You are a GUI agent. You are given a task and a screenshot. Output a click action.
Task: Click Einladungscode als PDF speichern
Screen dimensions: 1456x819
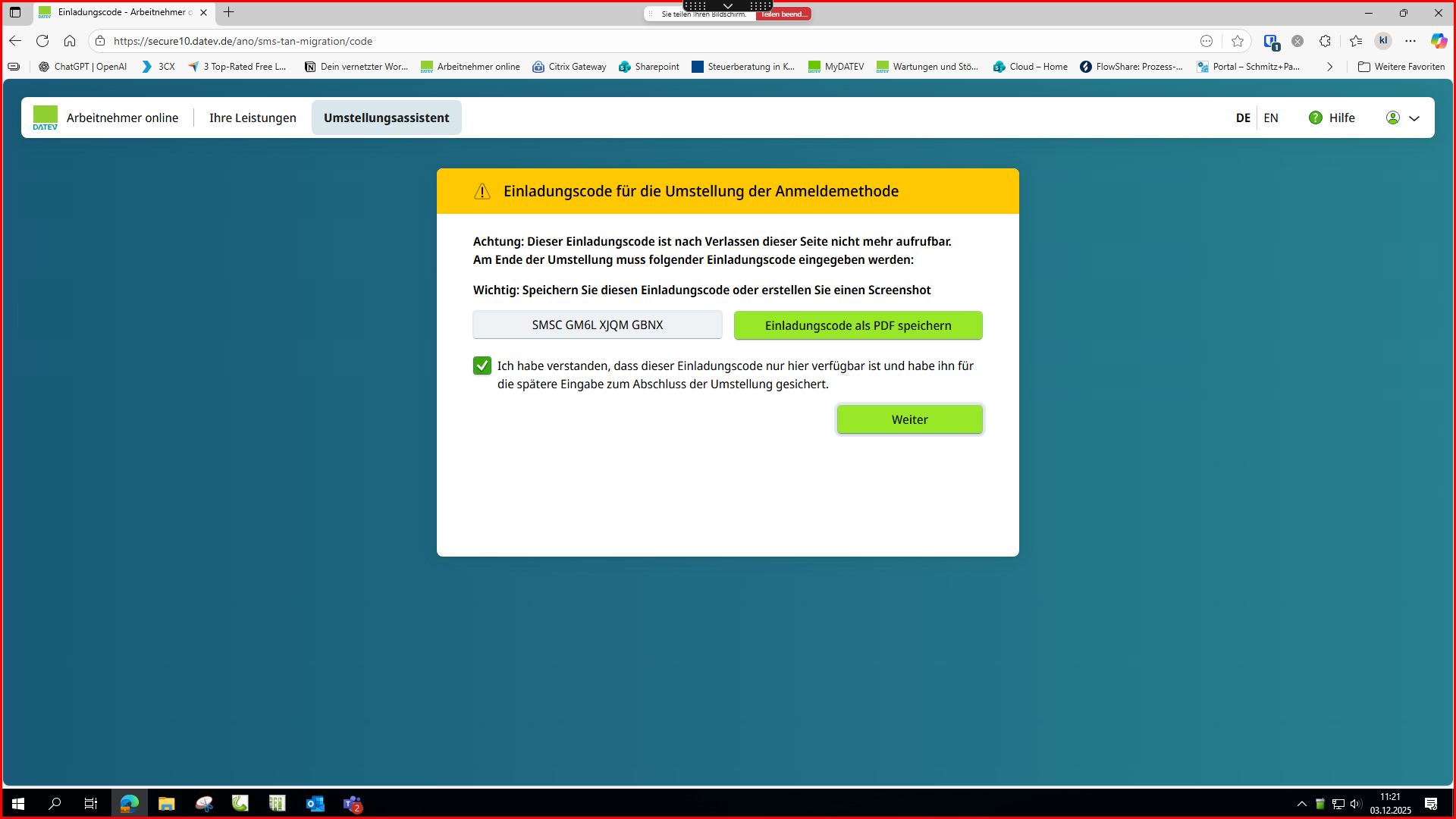[x=858, y=325]
